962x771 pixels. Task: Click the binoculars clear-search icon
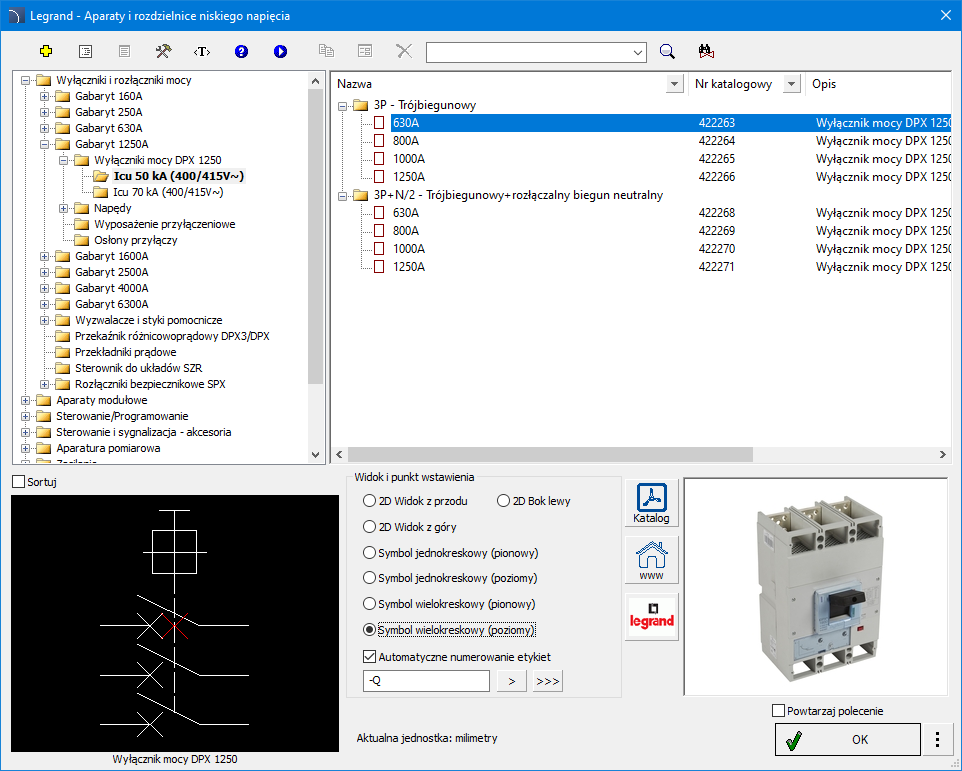tap(706, 52)
